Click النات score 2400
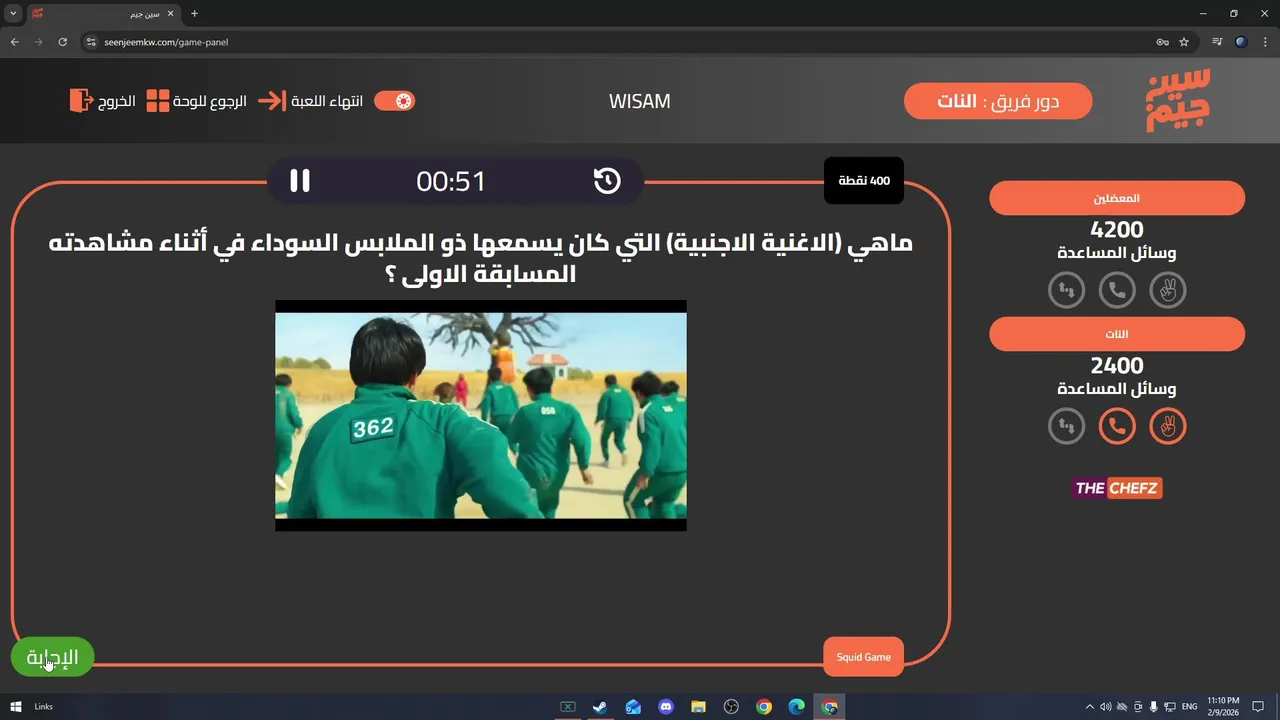Screen dimensions: 1280x720 [x=1117, y=366]
